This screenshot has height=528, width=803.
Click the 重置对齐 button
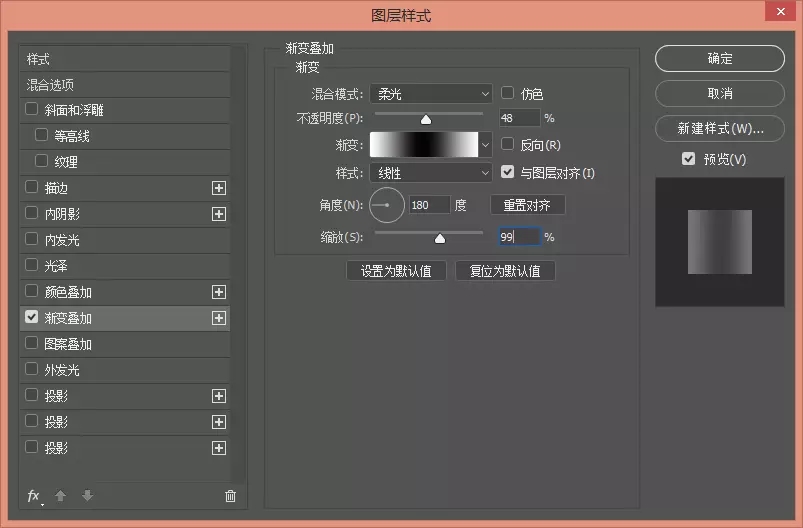527,205
